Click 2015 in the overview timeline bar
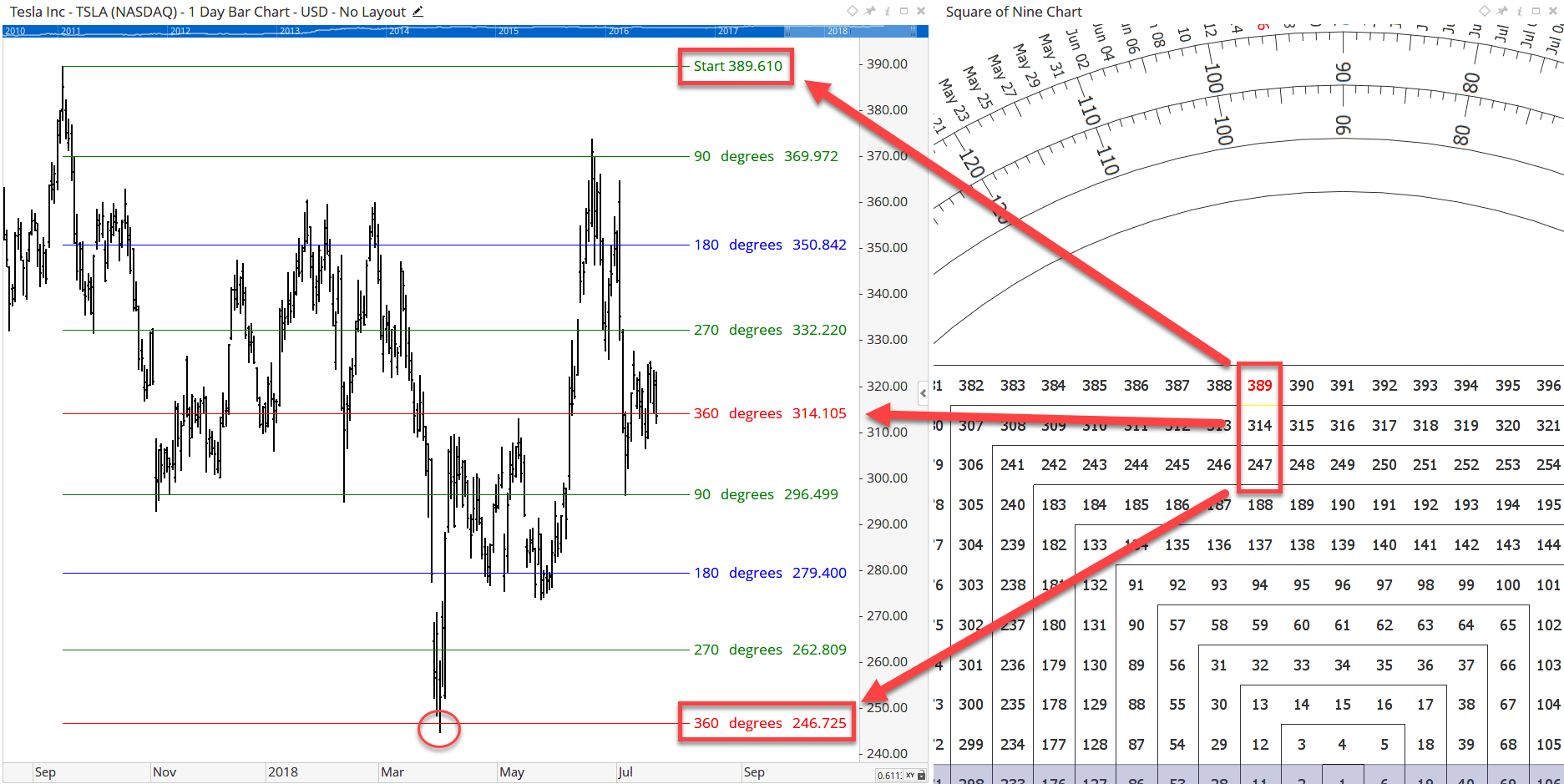This screenshot has width=1564, height=784. point(509,31)
